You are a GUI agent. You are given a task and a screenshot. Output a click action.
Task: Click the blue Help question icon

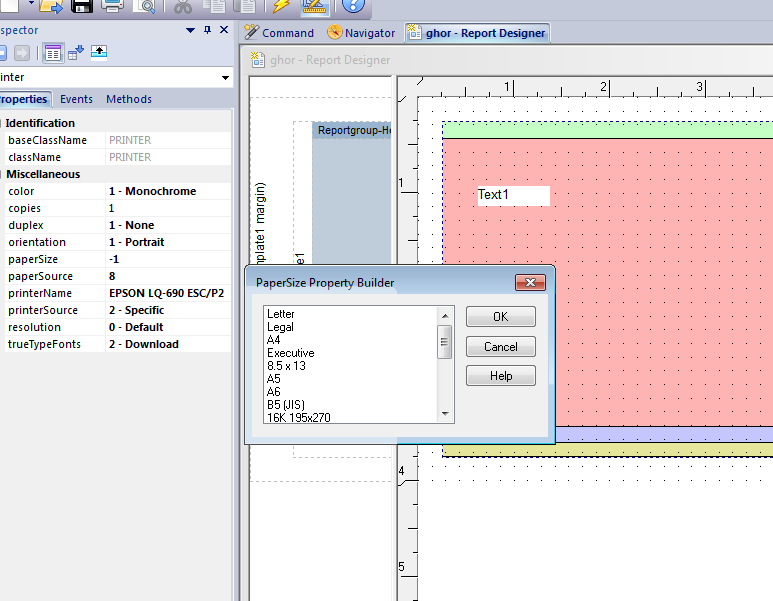coord(353,7)
